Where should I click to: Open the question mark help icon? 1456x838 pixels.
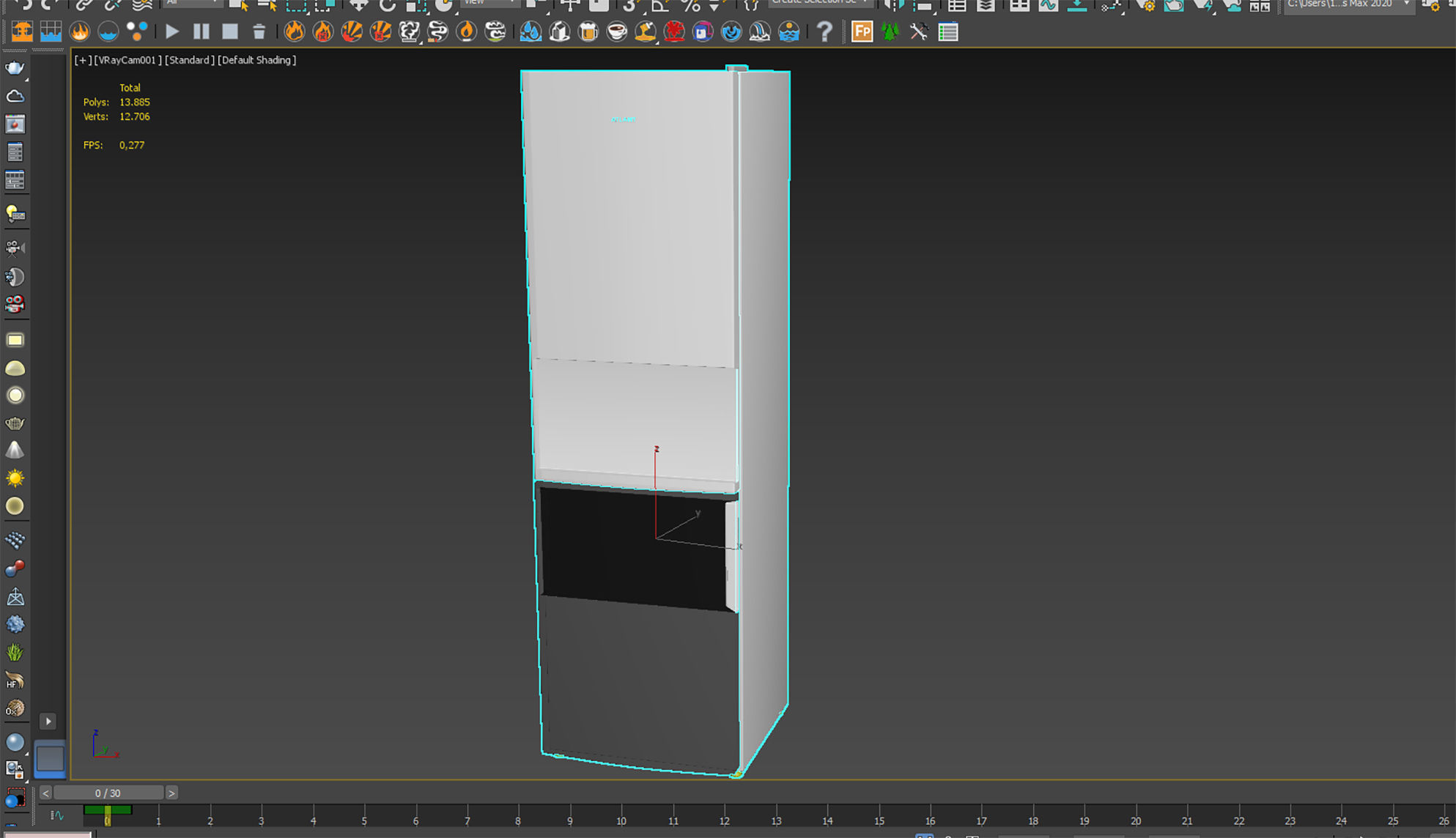point(824,31)
